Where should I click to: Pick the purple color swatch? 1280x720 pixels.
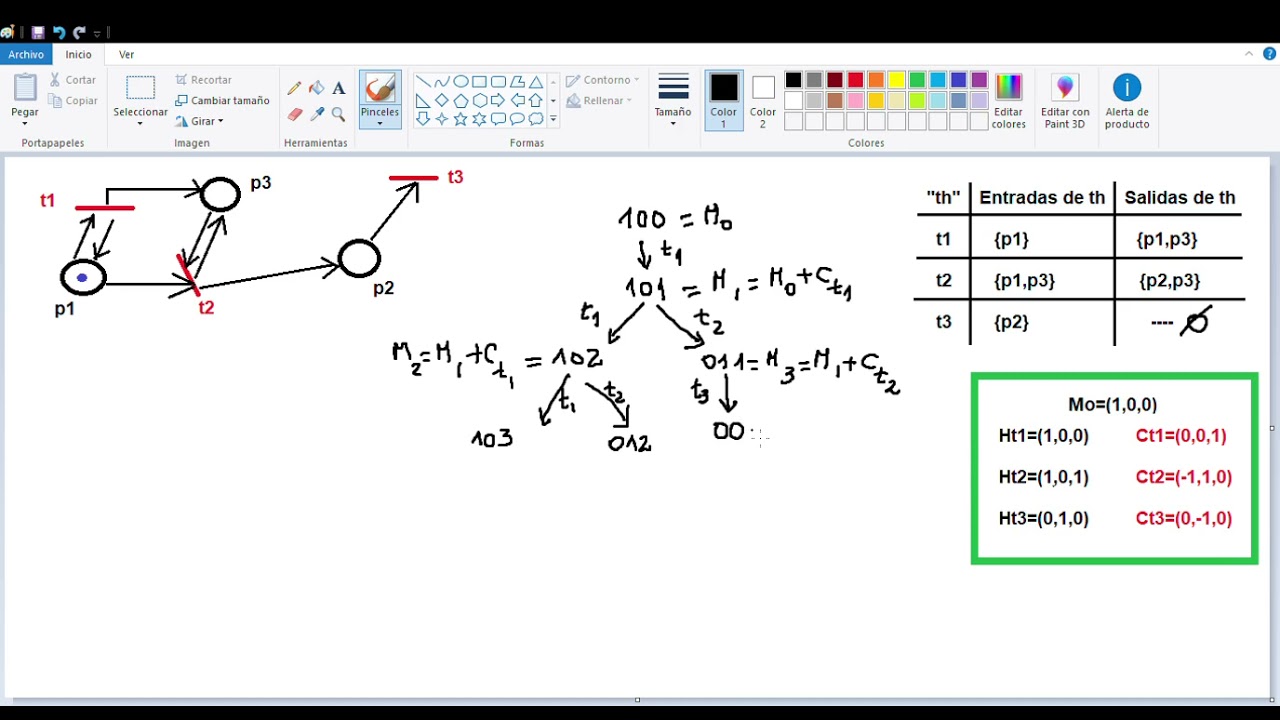click(x=979, y=80)
